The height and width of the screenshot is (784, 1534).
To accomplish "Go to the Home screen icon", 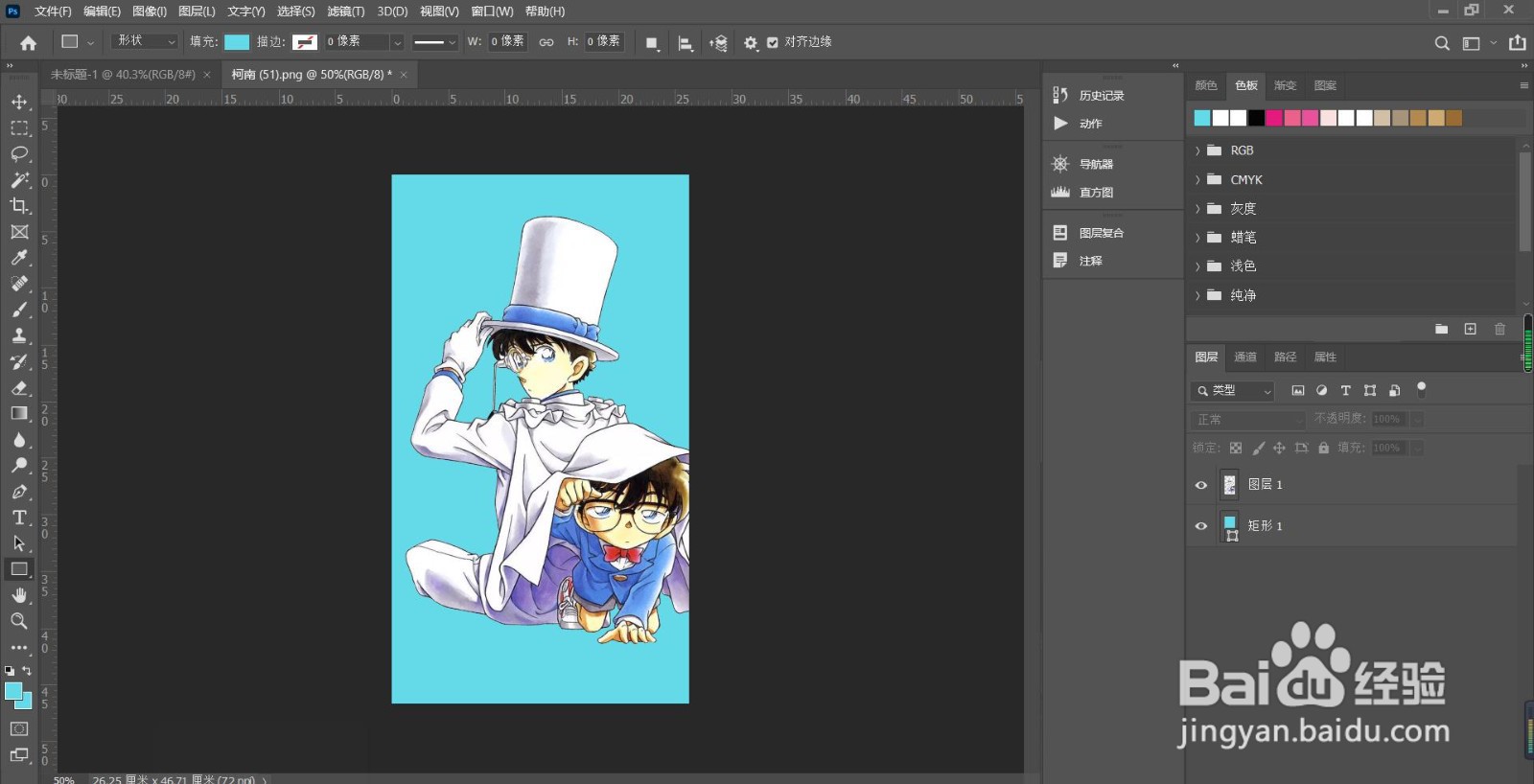I will point(28,42).
